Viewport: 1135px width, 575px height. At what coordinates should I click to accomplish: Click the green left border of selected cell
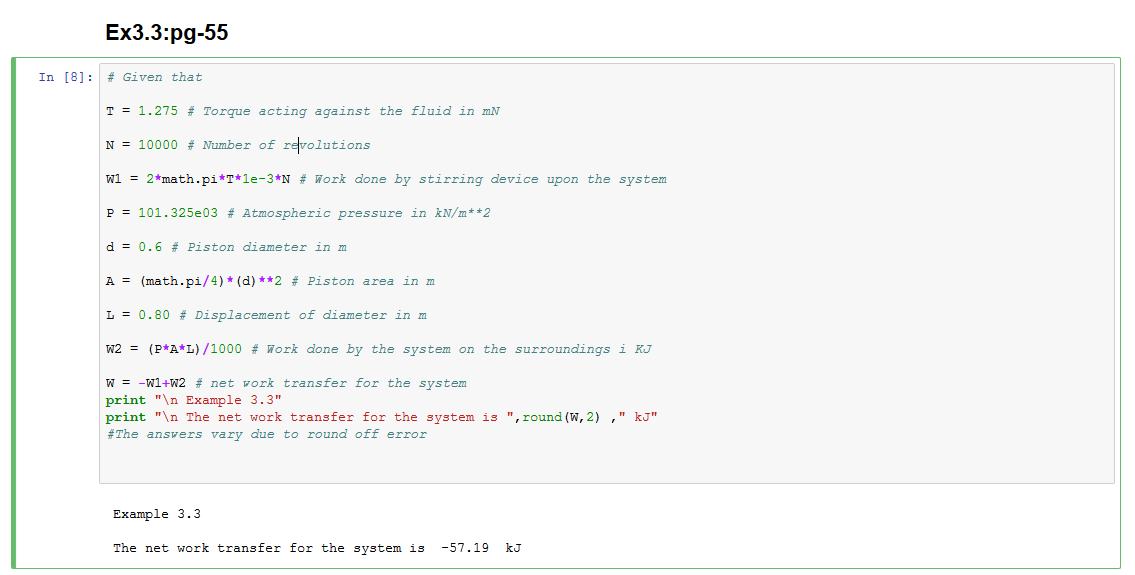point(15,312)
